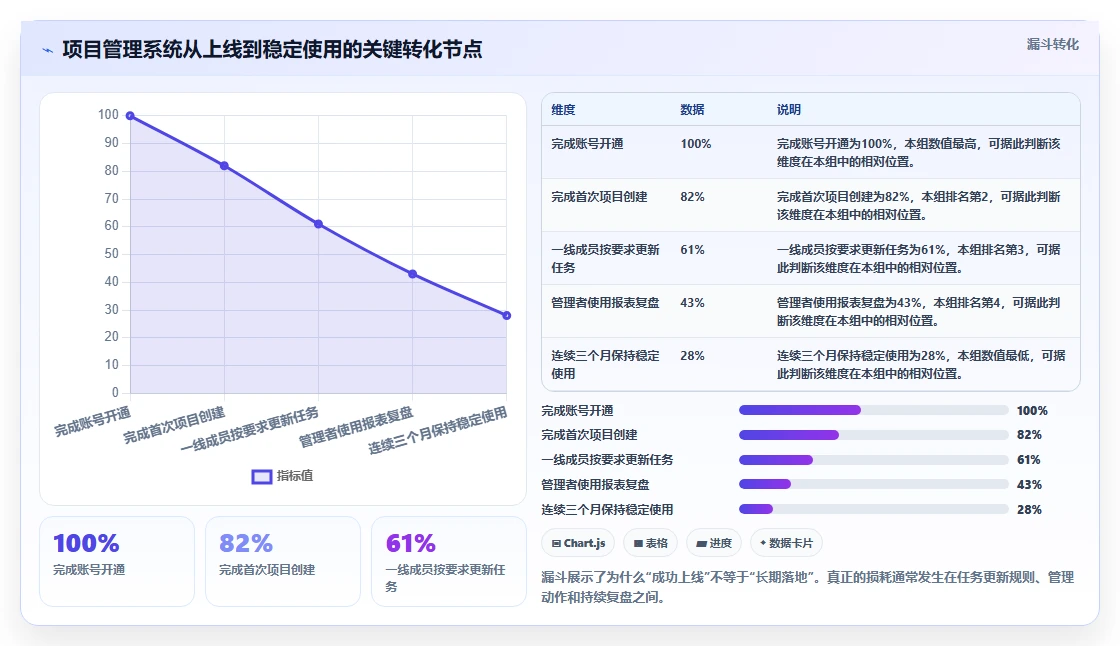Image resolution: width=1120 pixels, height=646 pixels.
Task: Click the y-axis tick label 50
Action: coord(111,254)
